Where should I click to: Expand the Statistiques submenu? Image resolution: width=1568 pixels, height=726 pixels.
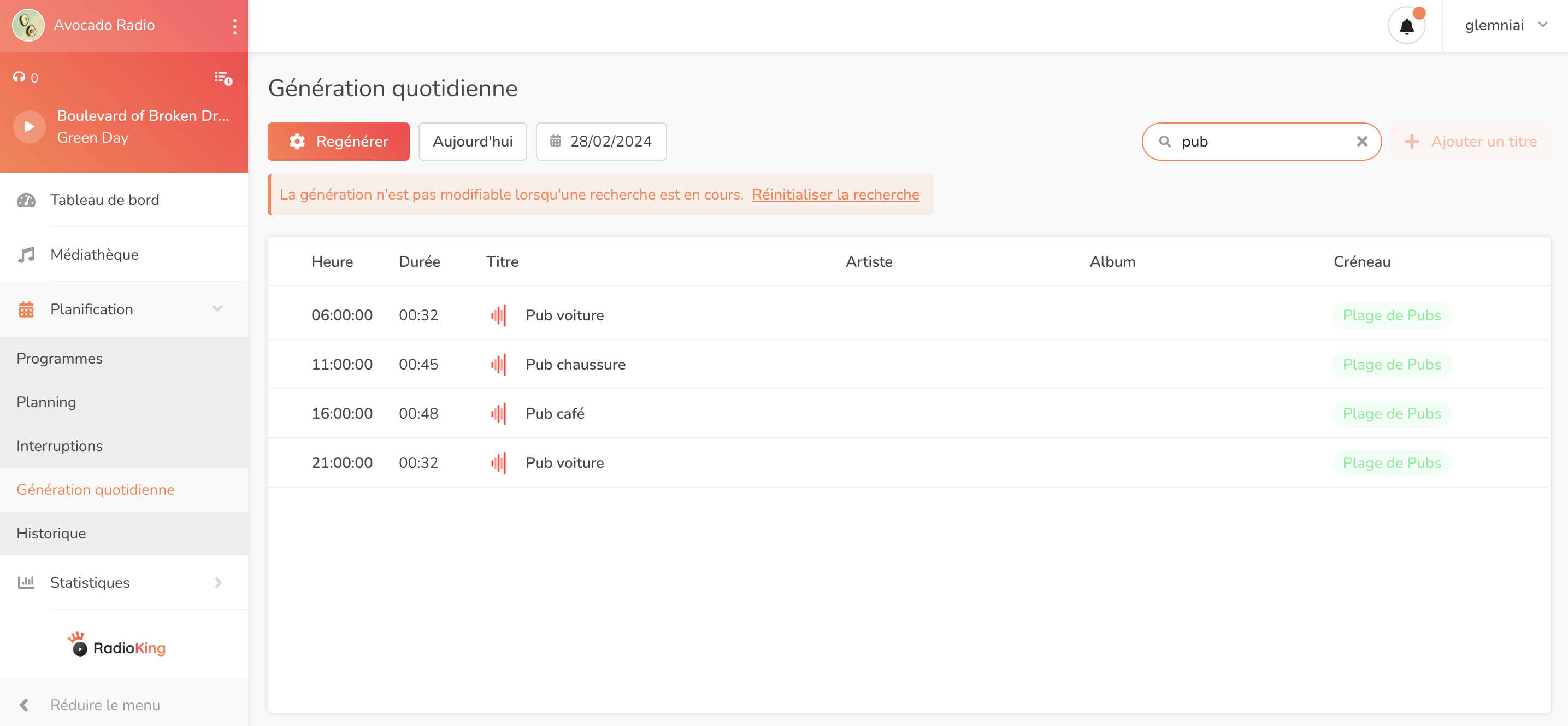tap(218, 583)
